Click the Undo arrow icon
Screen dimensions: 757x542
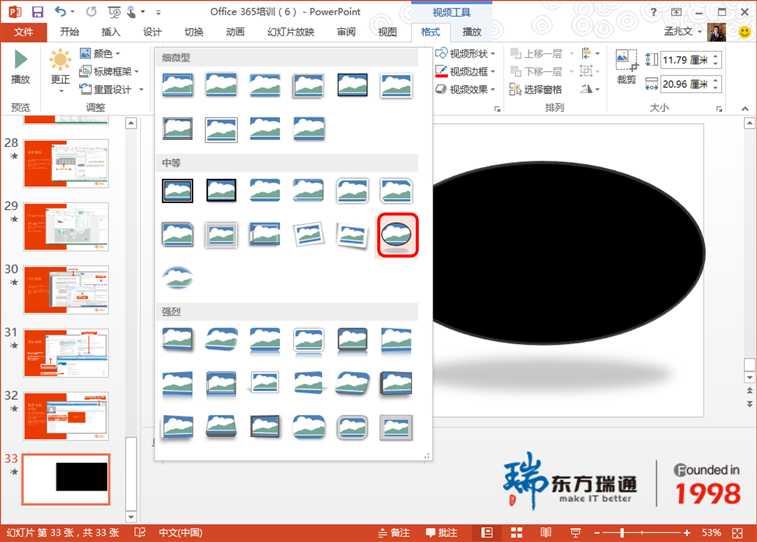[60, 11]
